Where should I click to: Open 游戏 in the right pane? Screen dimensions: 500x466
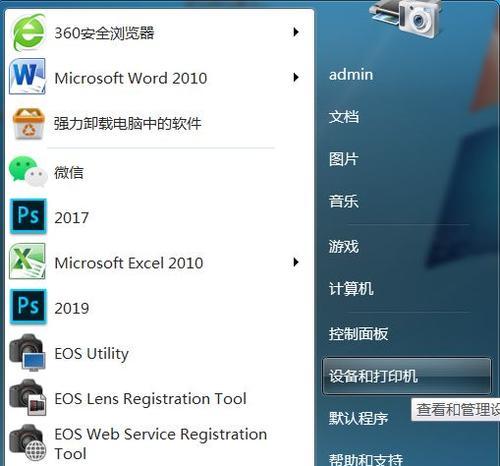pos(344,247)
